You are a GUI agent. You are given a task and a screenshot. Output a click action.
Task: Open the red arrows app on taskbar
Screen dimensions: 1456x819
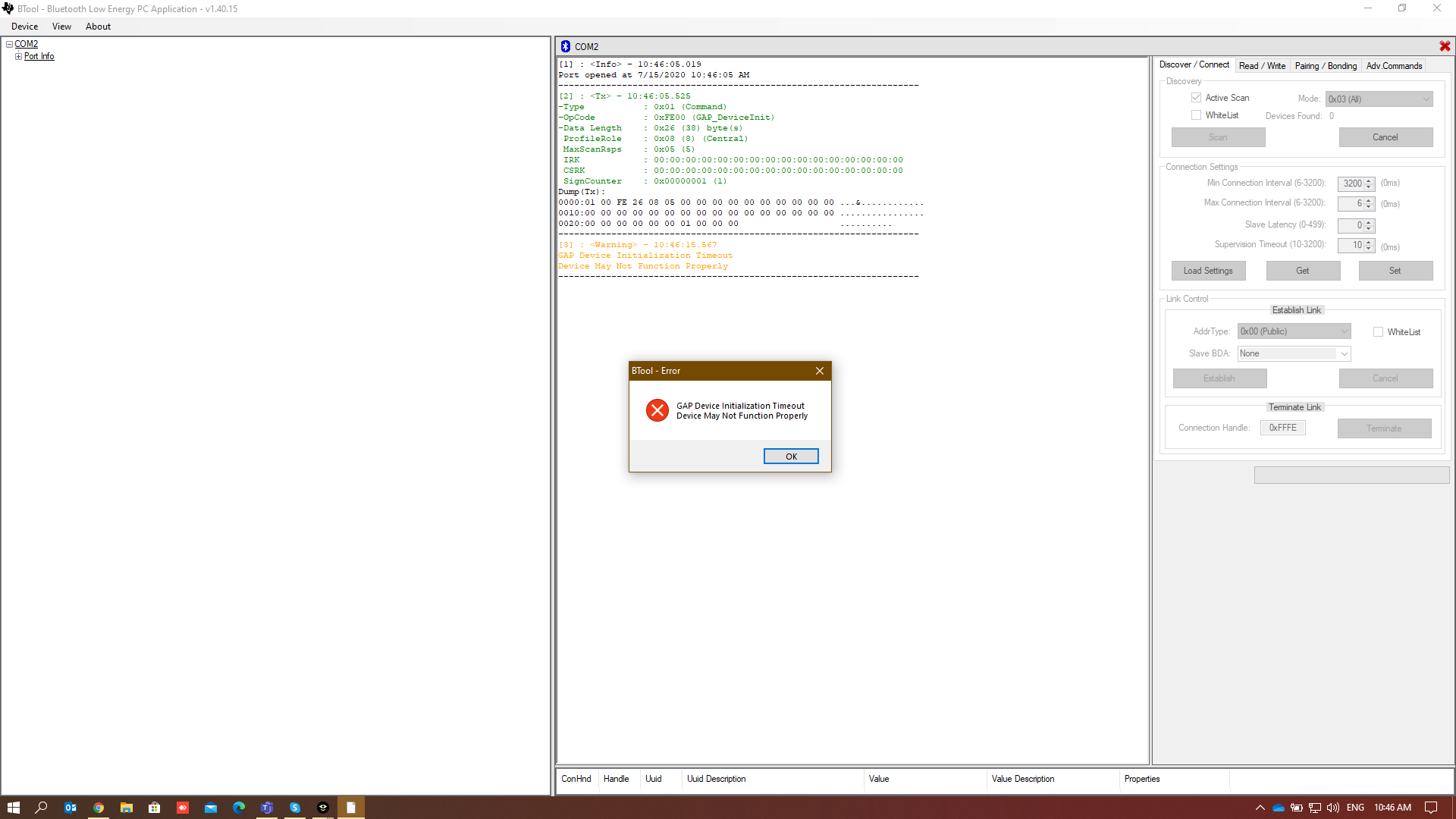(183, 808)
